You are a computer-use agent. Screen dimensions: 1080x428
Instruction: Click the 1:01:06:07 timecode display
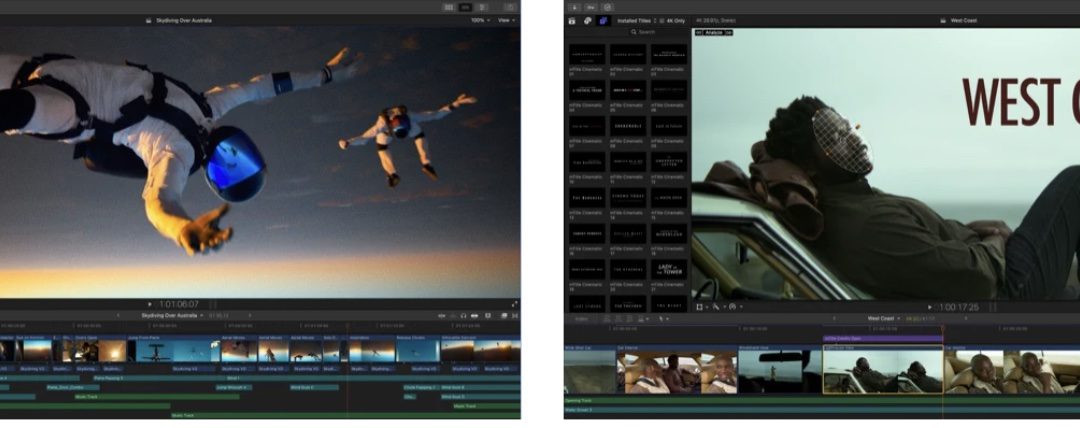click(x=179, y=304)
